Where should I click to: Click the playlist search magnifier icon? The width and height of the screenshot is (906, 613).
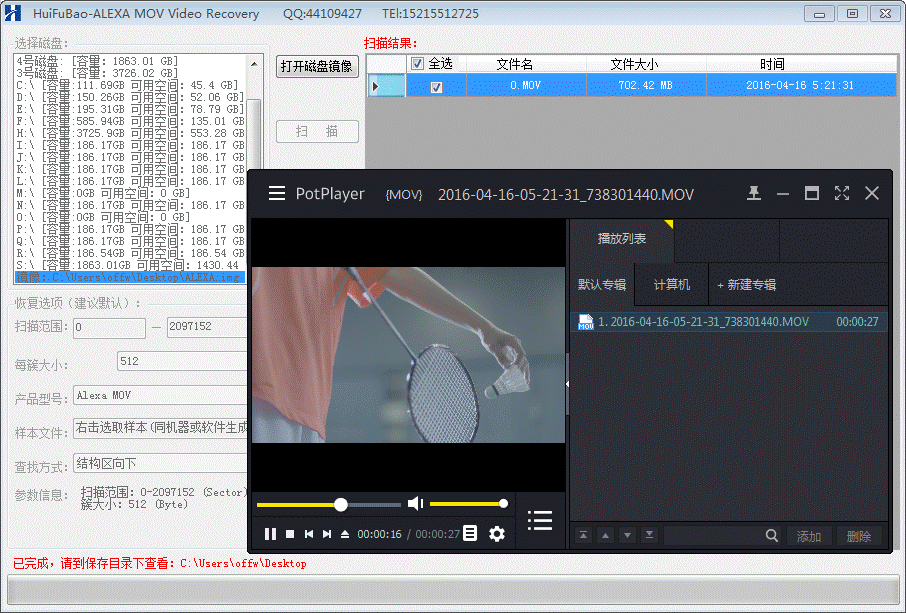(x=771, y=536)
